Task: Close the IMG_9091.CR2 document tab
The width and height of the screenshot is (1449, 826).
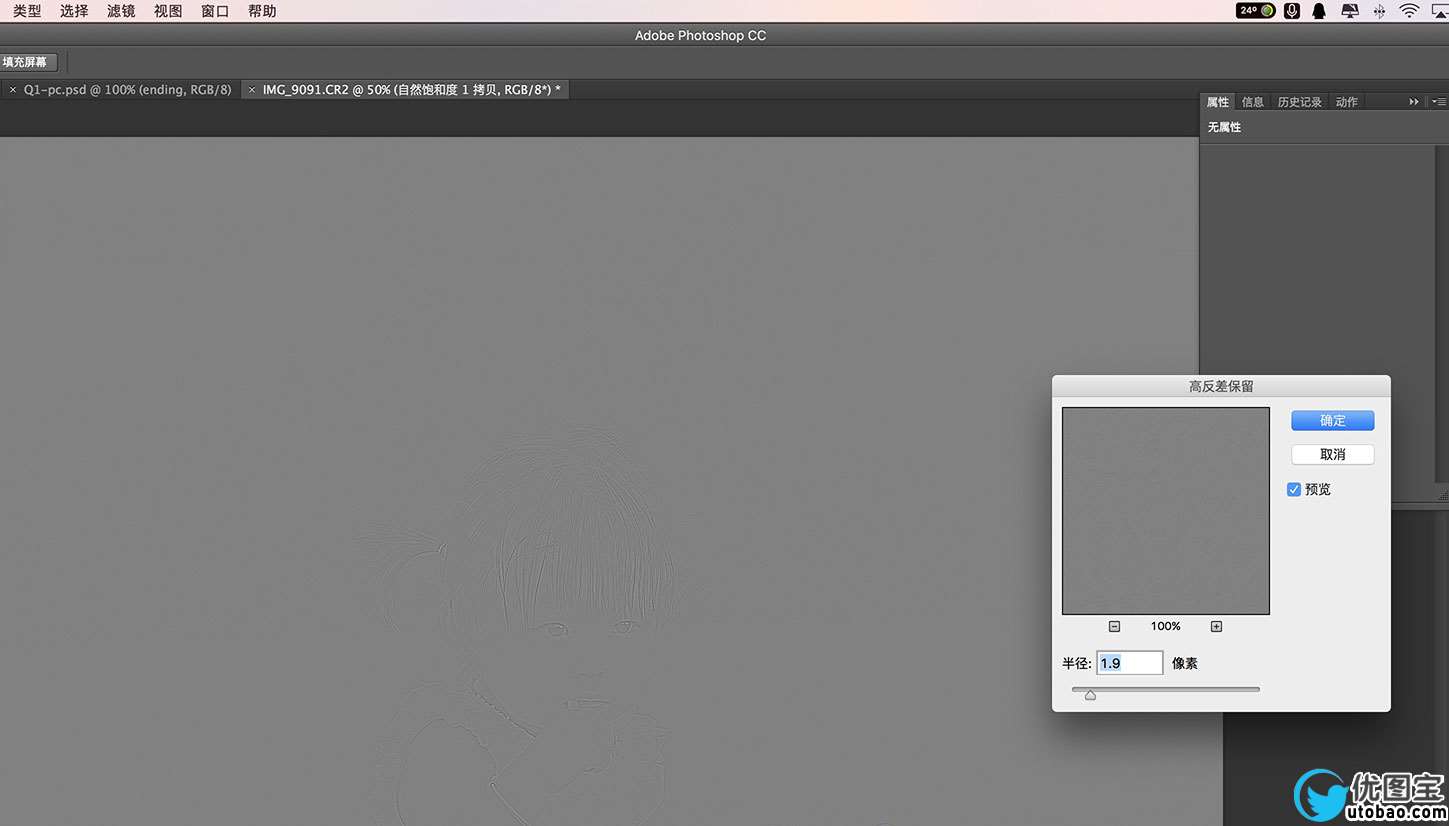Action: click(x=251, y=90)
